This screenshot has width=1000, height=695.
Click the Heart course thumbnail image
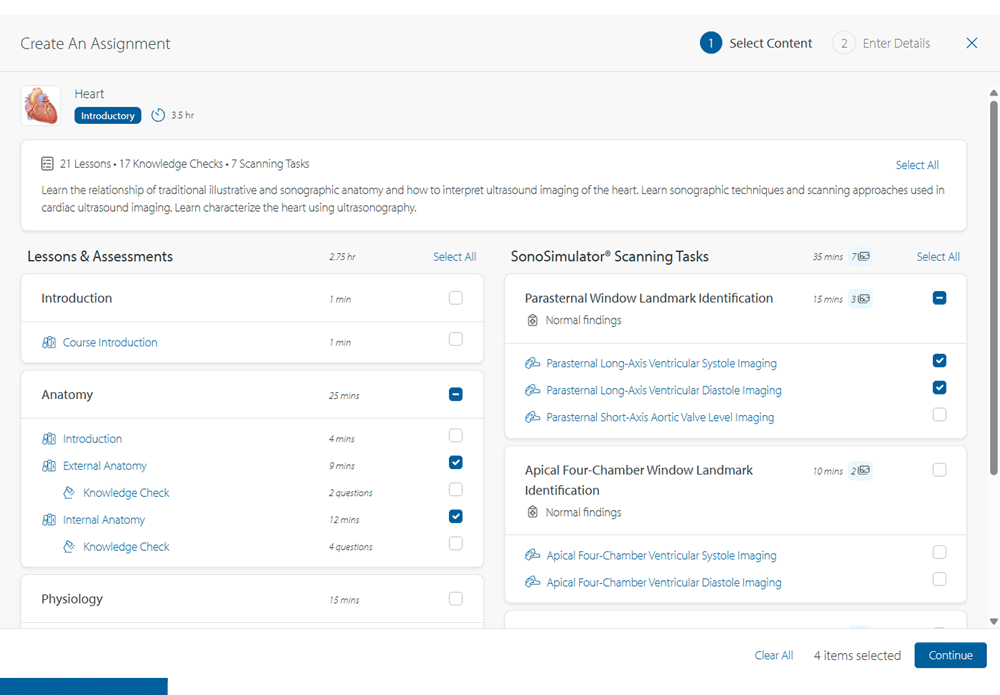click(41, 105)
